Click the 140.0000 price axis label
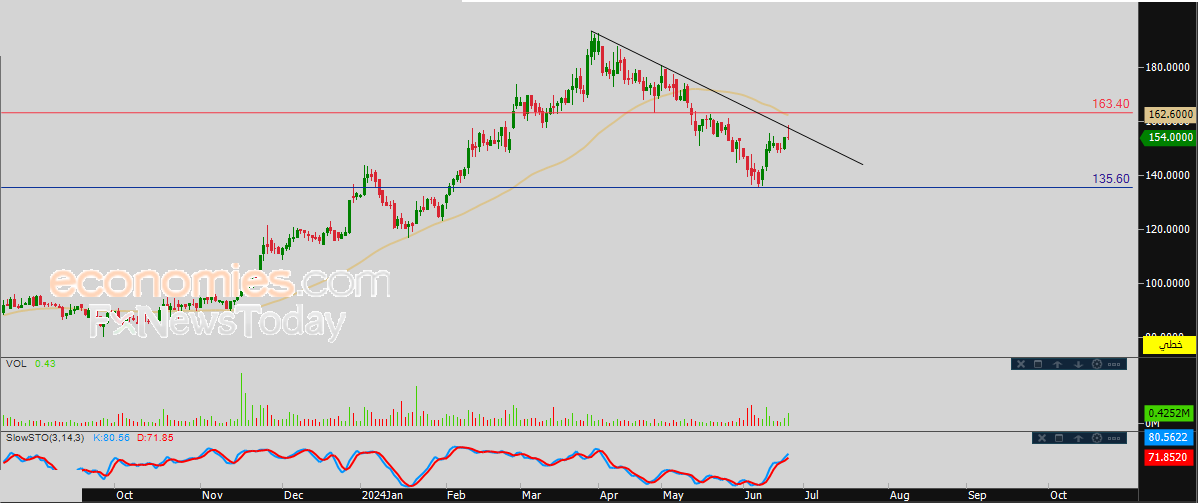This screenshot has width=1198, height=503. click(x=1169, y=176)
